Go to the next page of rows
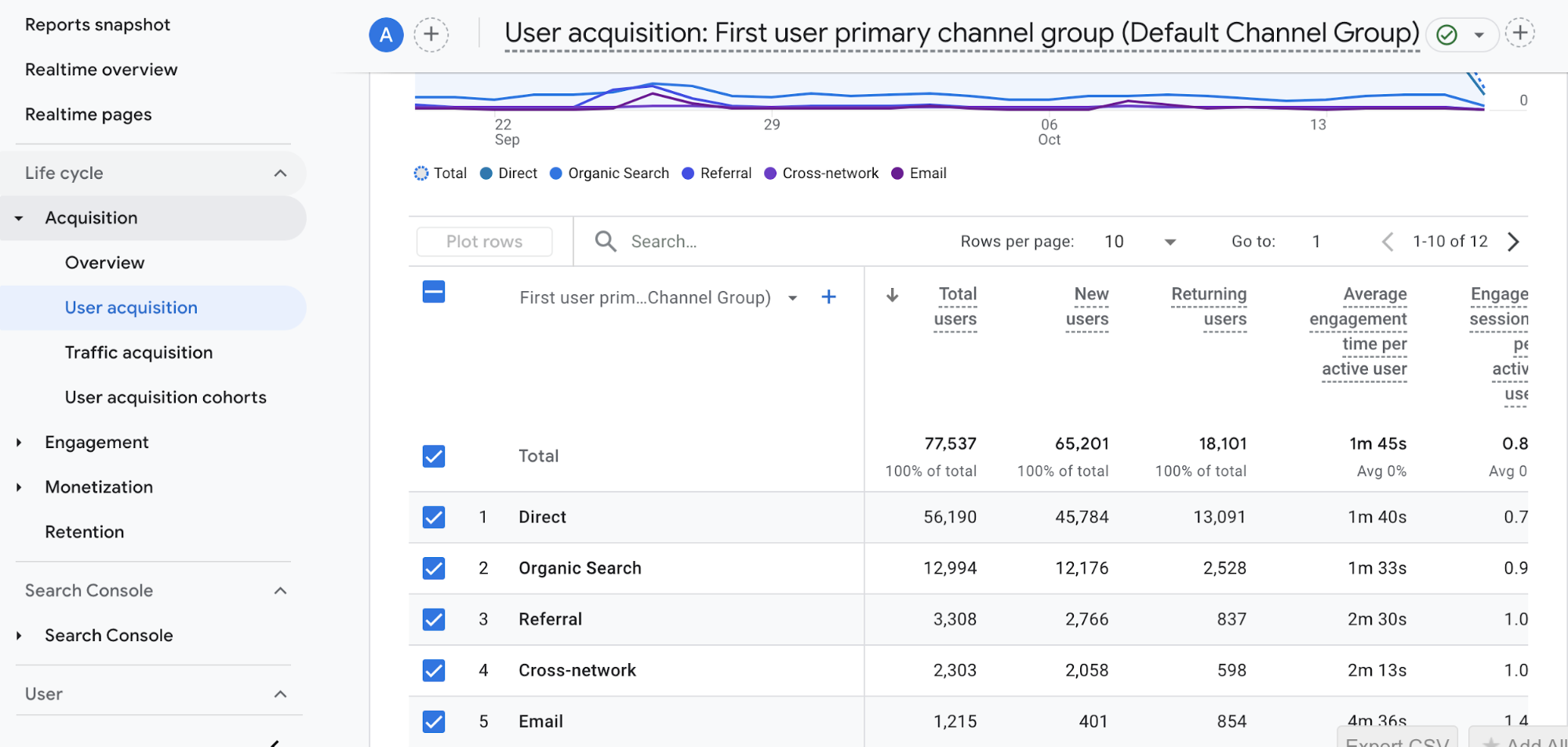The image size is (1568, 747). pos(1514,242)
